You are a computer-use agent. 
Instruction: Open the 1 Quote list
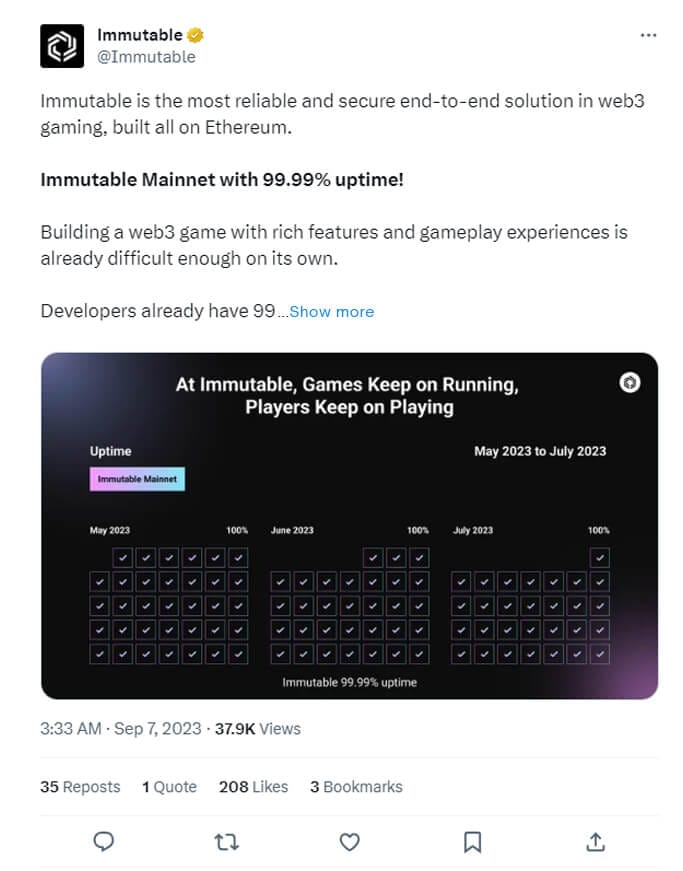[x=169, y=787]
